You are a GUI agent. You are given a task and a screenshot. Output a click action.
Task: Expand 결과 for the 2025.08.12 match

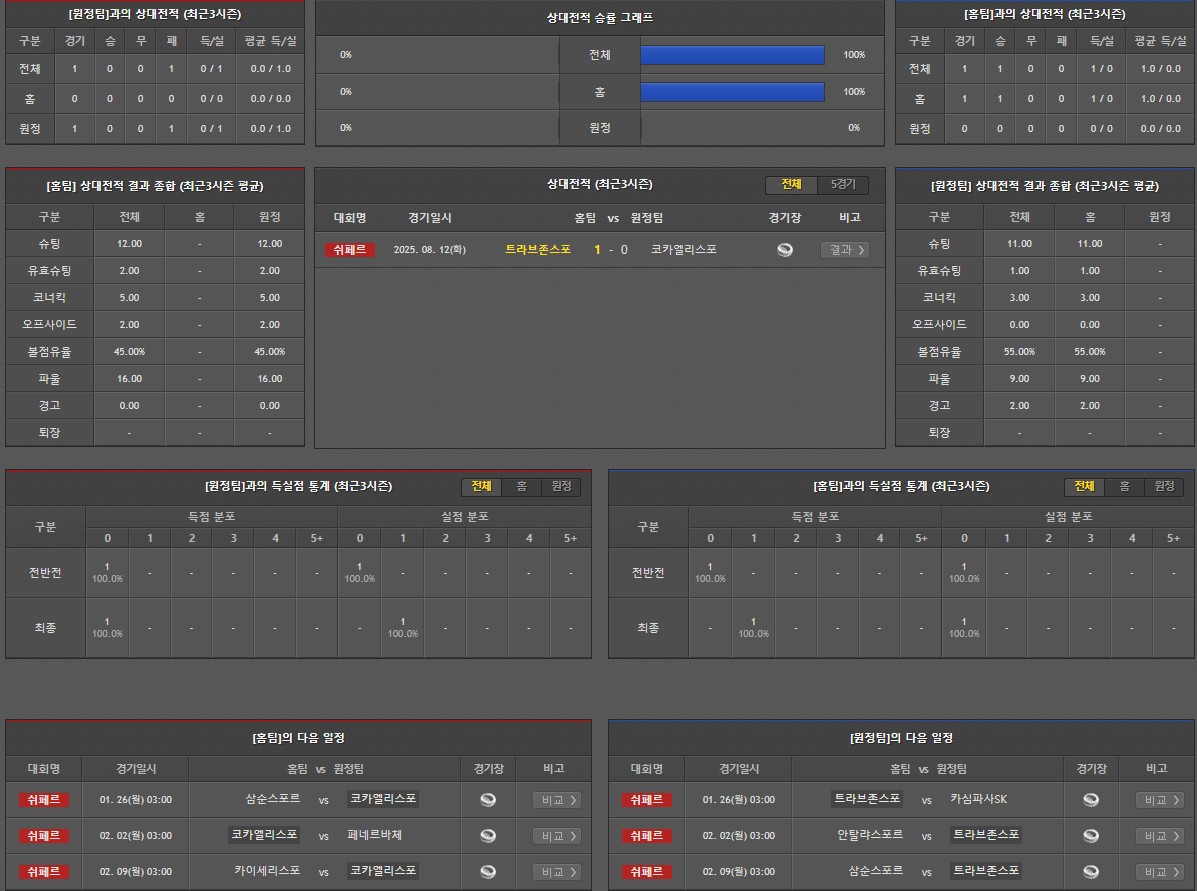point(844,250)
